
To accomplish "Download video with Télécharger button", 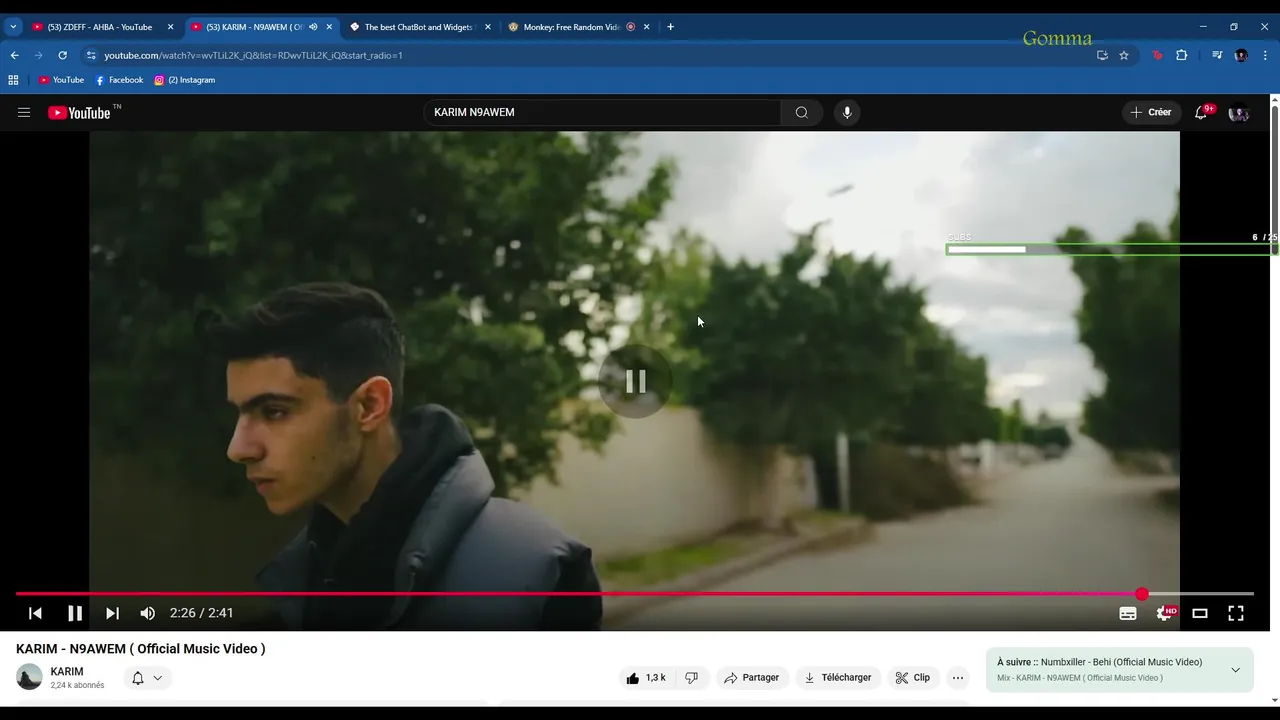I will click(838, 678).
